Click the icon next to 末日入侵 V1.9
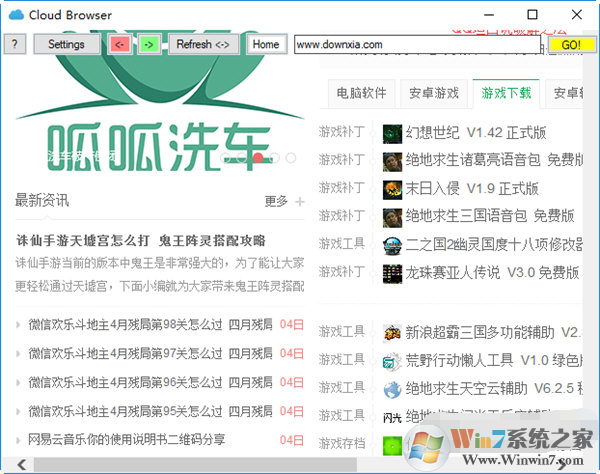Image resolution: width=600 pixels, height=474 pixels. pyautogui.click(x=392, y=190)
